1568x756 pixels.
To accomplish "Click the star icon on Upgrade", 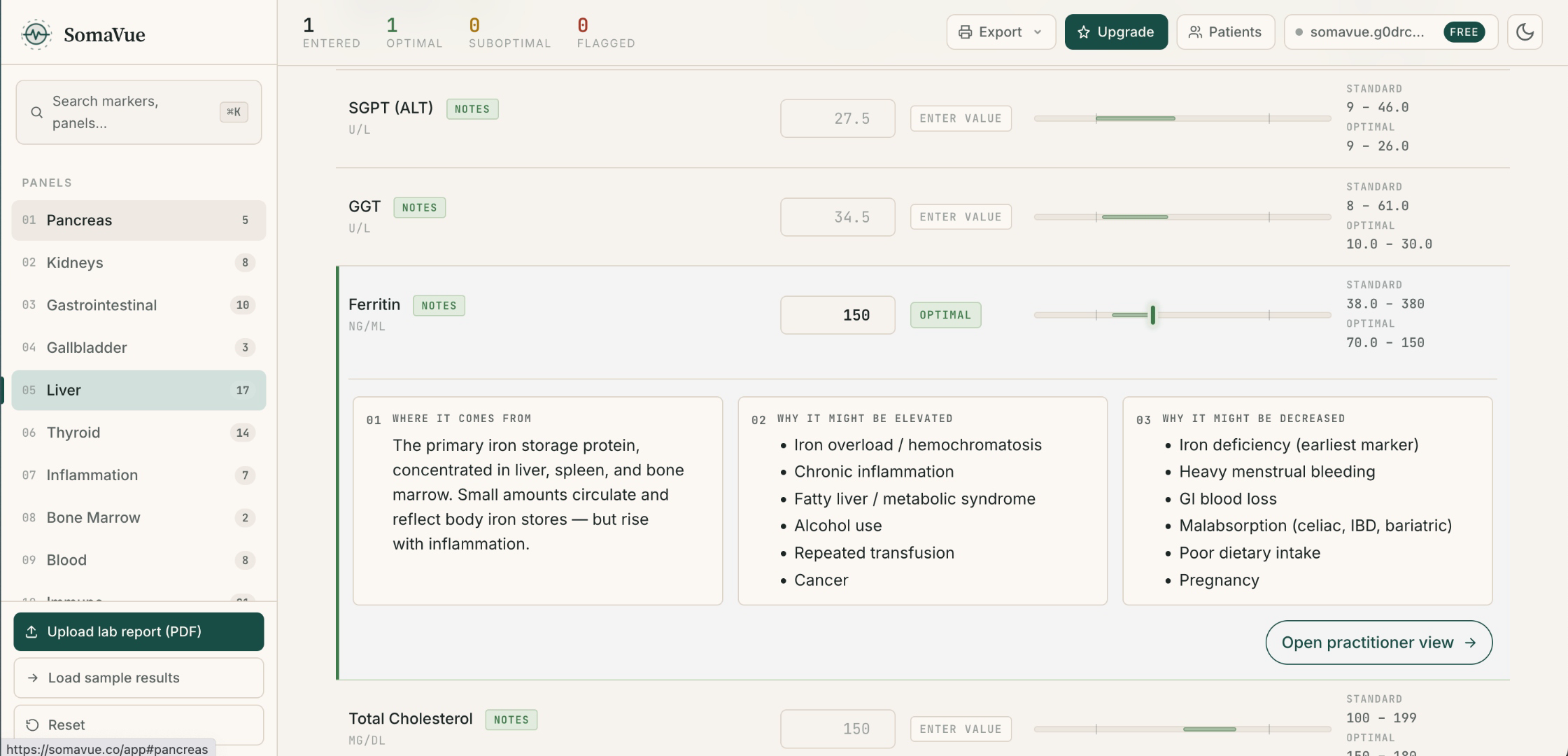I will coord(1083,32).
